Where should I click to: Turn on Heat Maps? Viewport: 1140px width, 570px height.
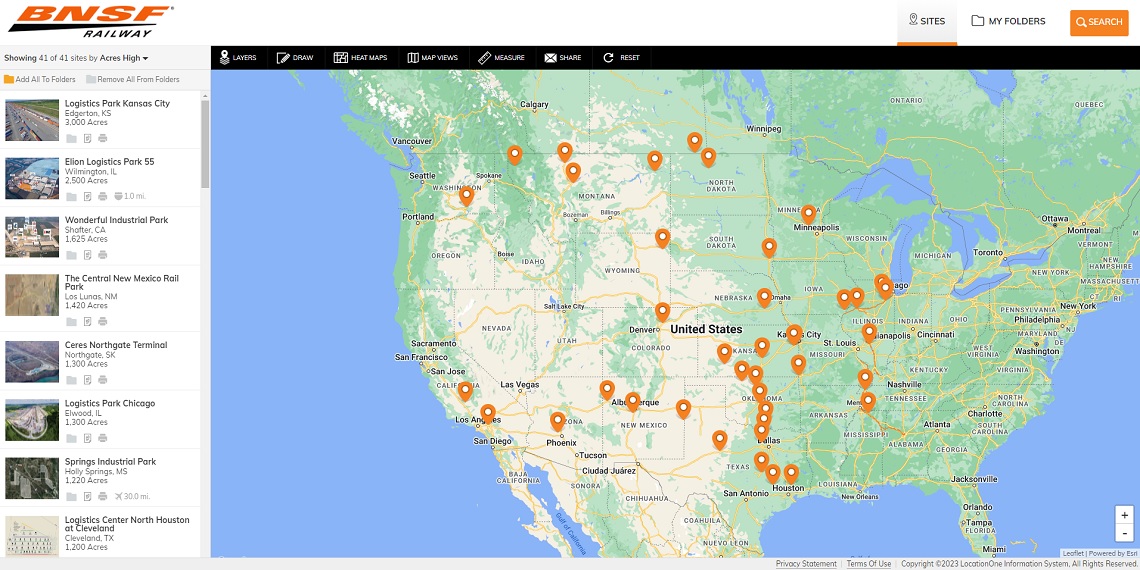click(360, 58)
